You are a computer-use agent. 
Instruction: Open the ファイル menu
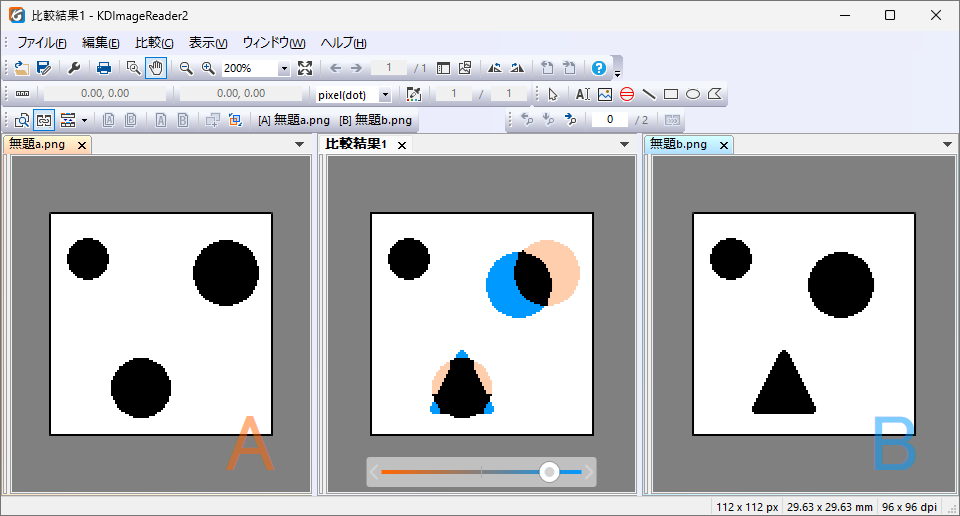pos(42,43)
